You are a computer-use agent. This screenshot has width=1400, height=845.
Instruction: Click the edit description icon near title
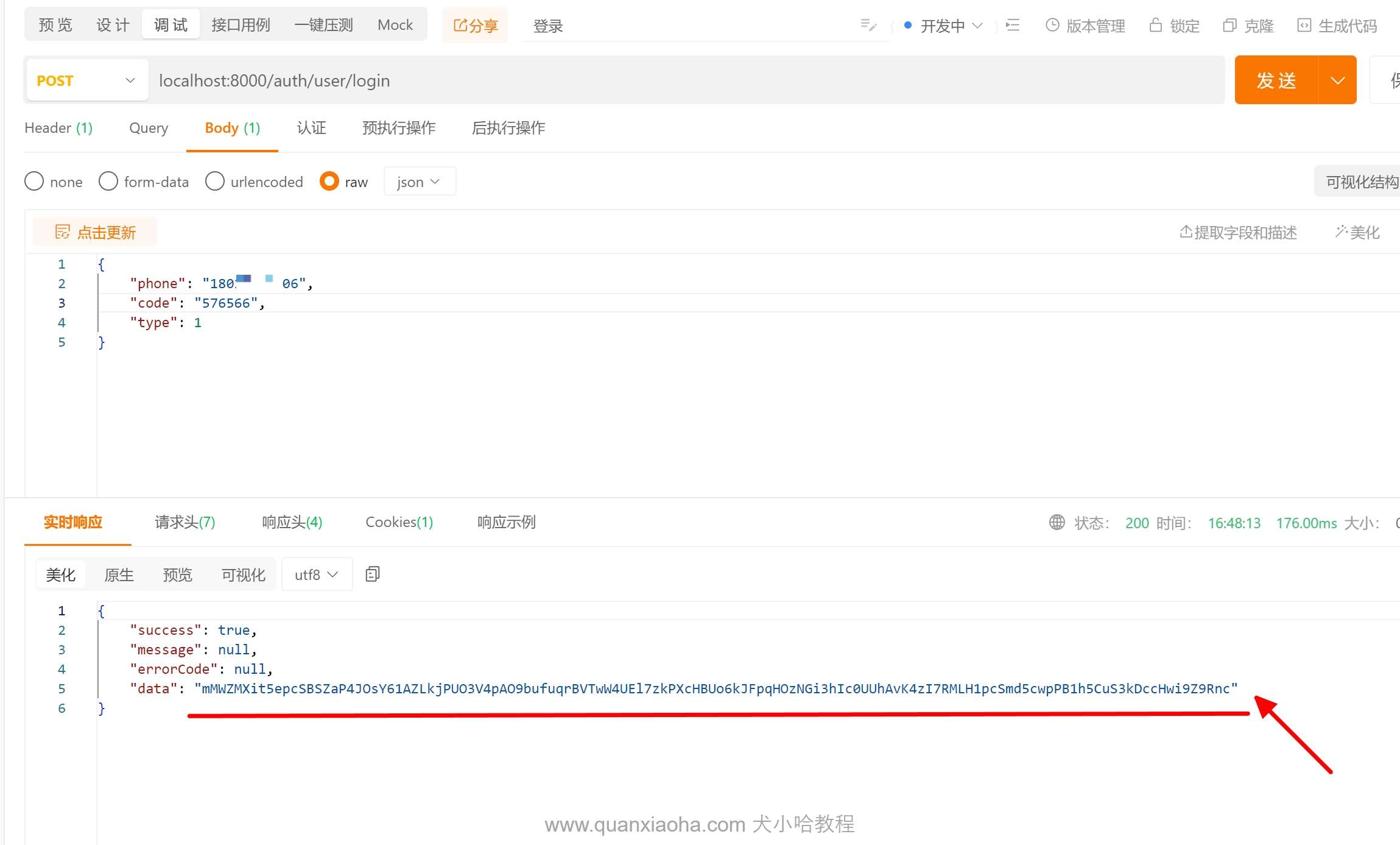click(x=868, y=26)
